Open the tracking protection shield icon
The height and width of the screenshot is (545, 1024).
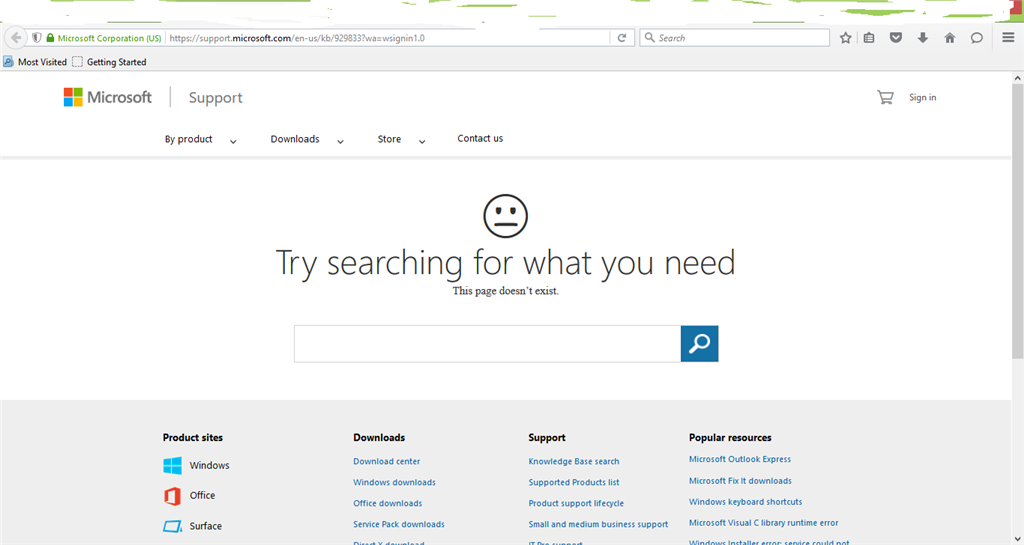37,38
